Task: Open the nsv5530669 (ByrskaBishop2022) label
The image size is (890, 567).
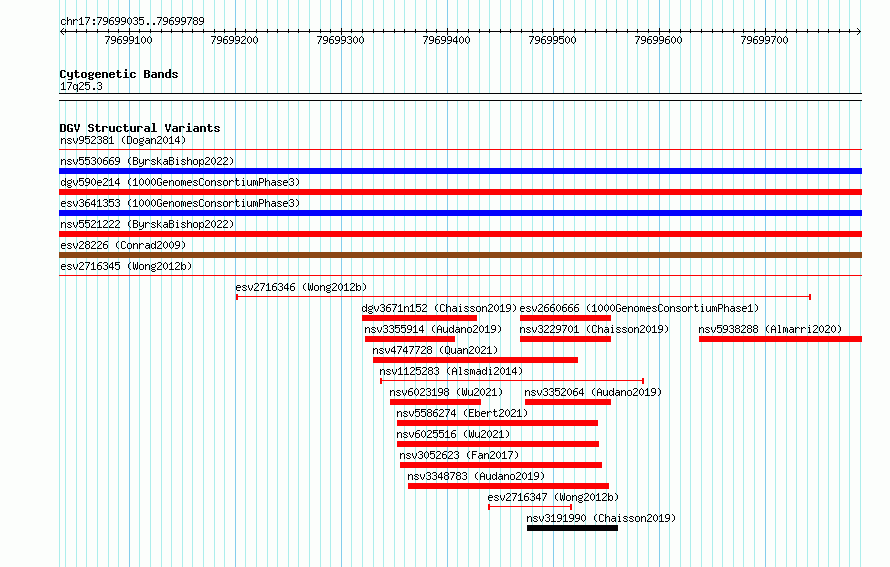Action: click(147, 161)
